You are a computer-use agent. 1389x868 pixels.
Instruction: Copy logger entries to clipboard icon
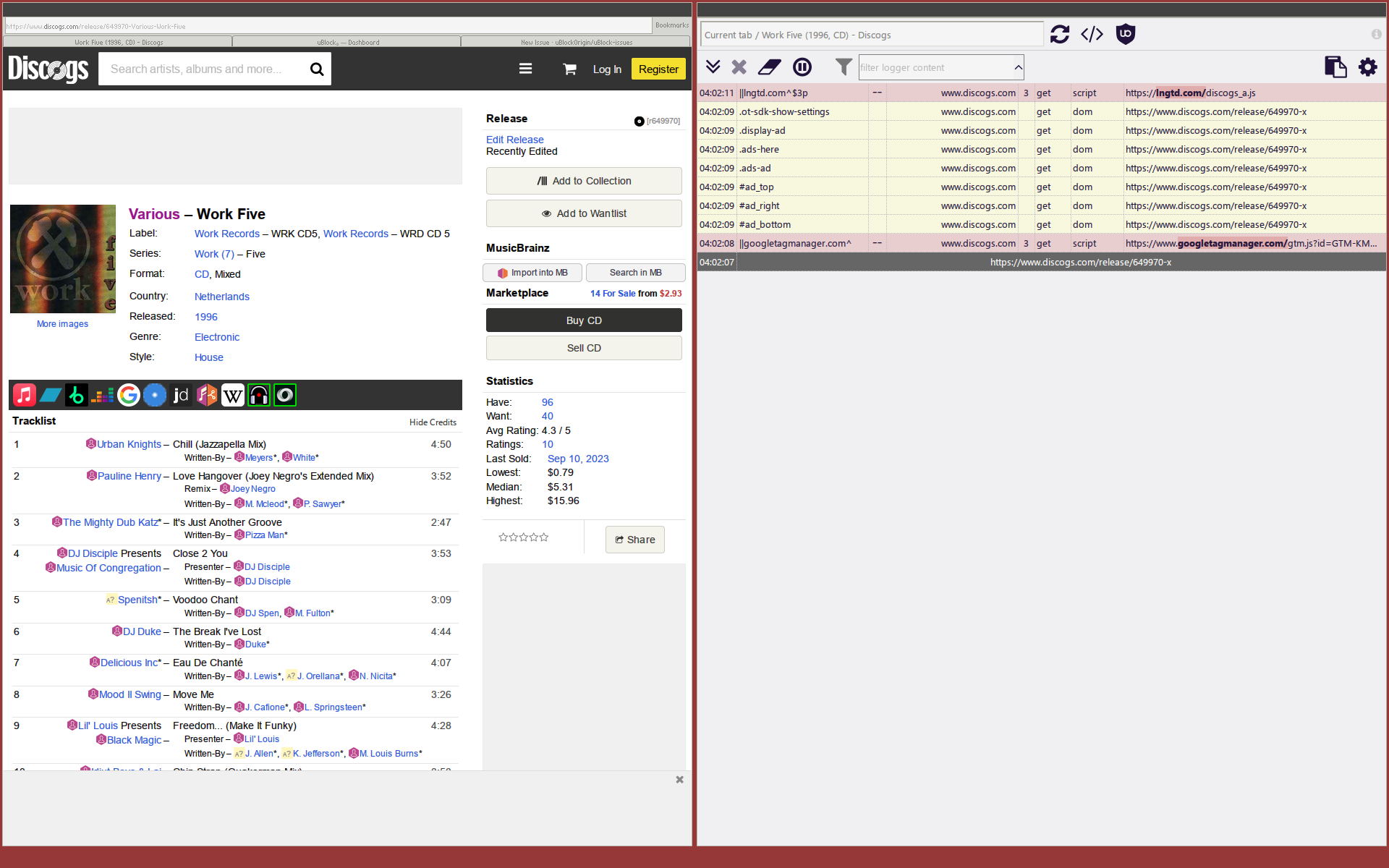[x=1335, y=67]
